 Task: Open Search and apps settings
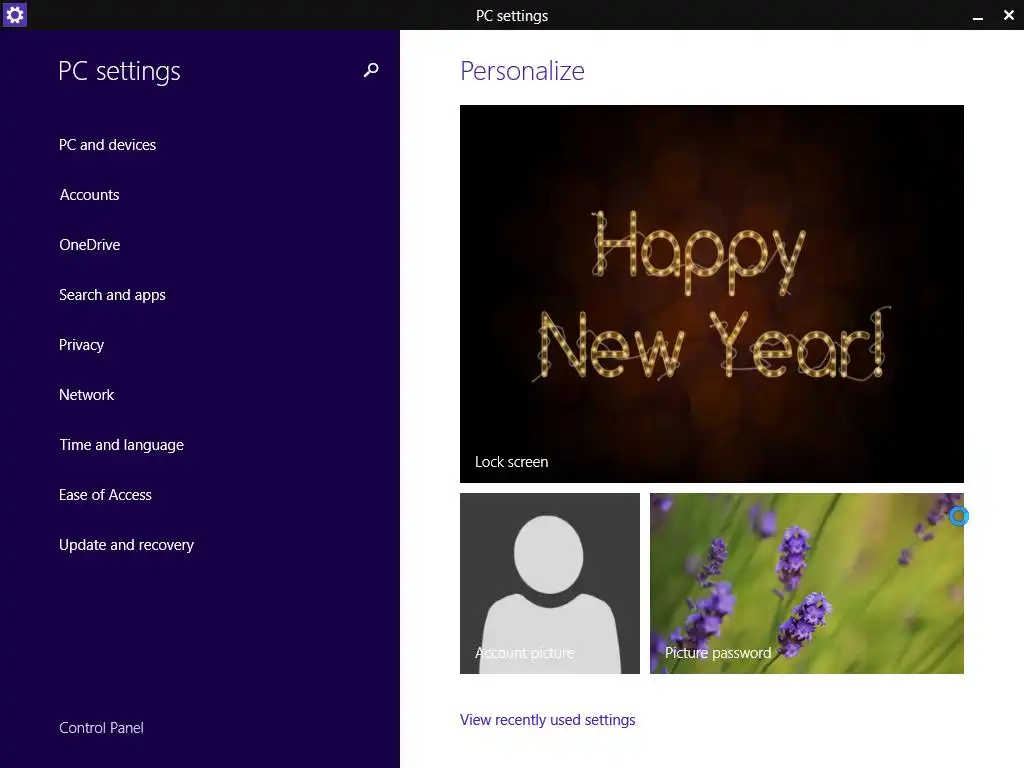pos(112,295)
